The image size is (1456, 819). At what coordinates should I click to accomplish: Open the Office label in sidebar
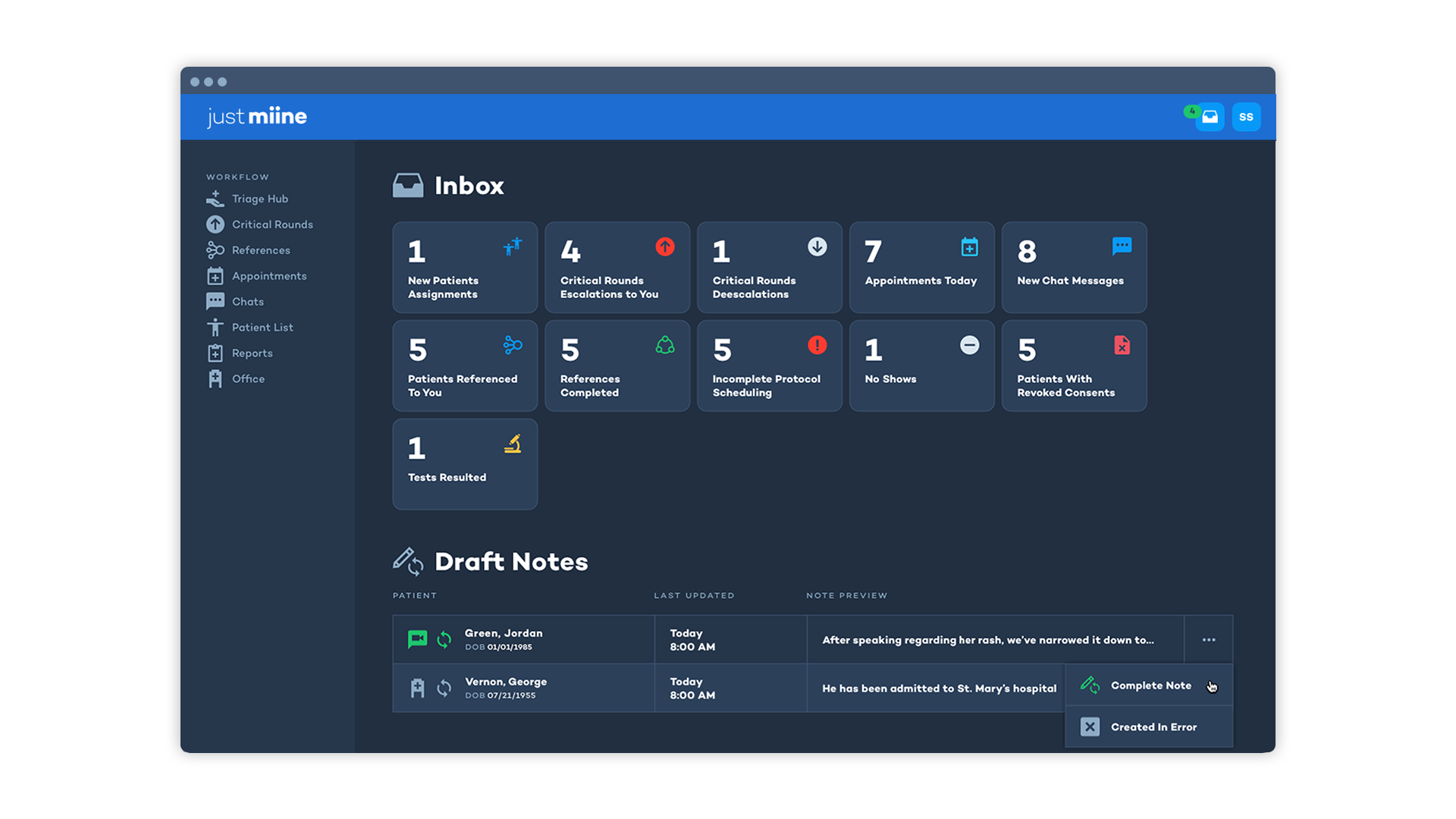[248, 379]
